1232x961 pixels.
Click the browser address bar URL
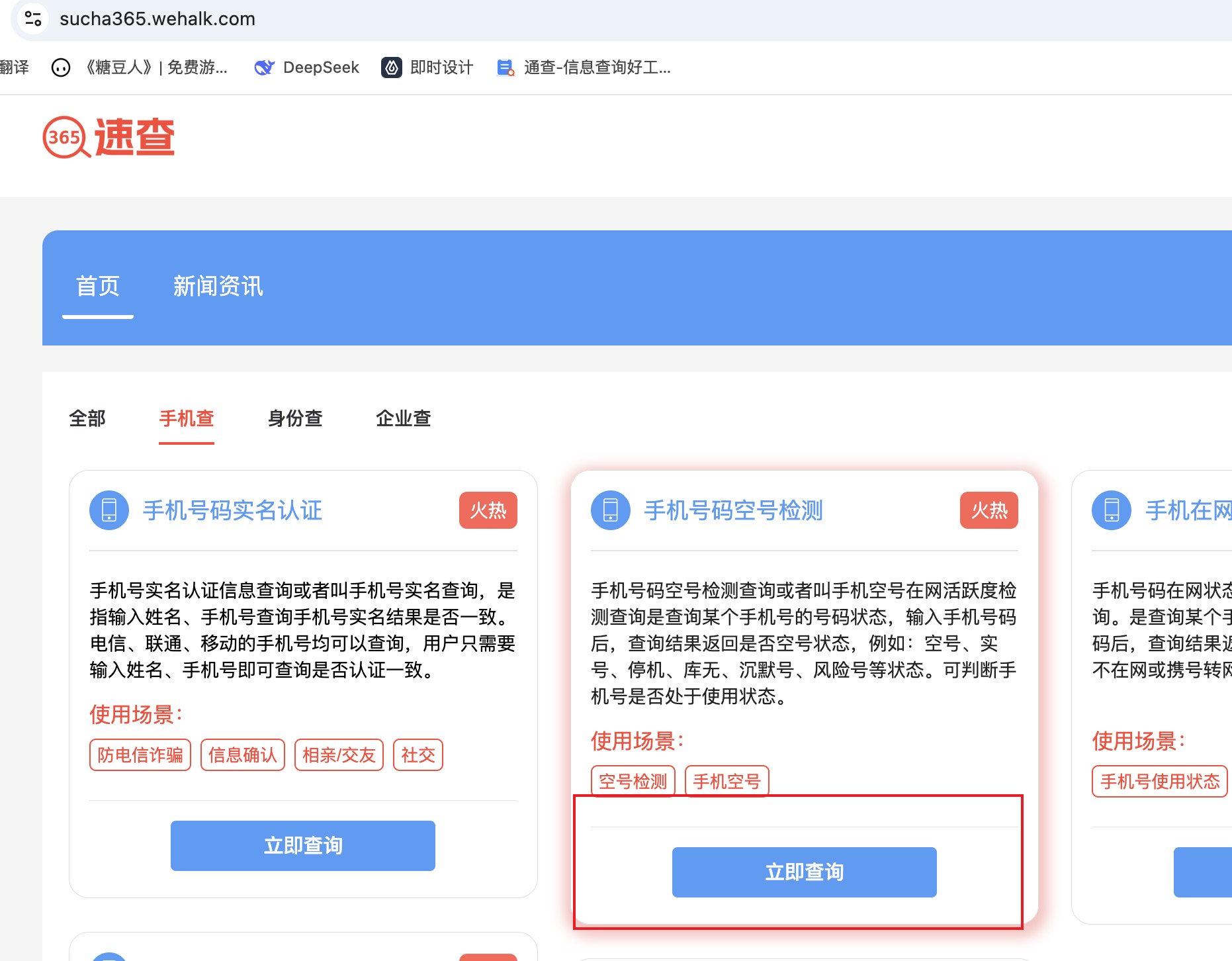point(157,19)
